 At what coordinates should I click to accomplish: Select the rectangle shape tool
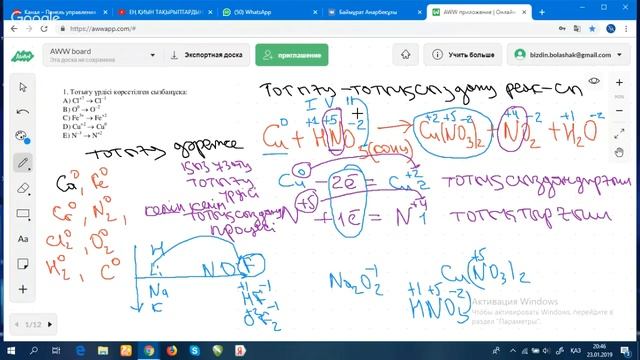pos(23,214)
